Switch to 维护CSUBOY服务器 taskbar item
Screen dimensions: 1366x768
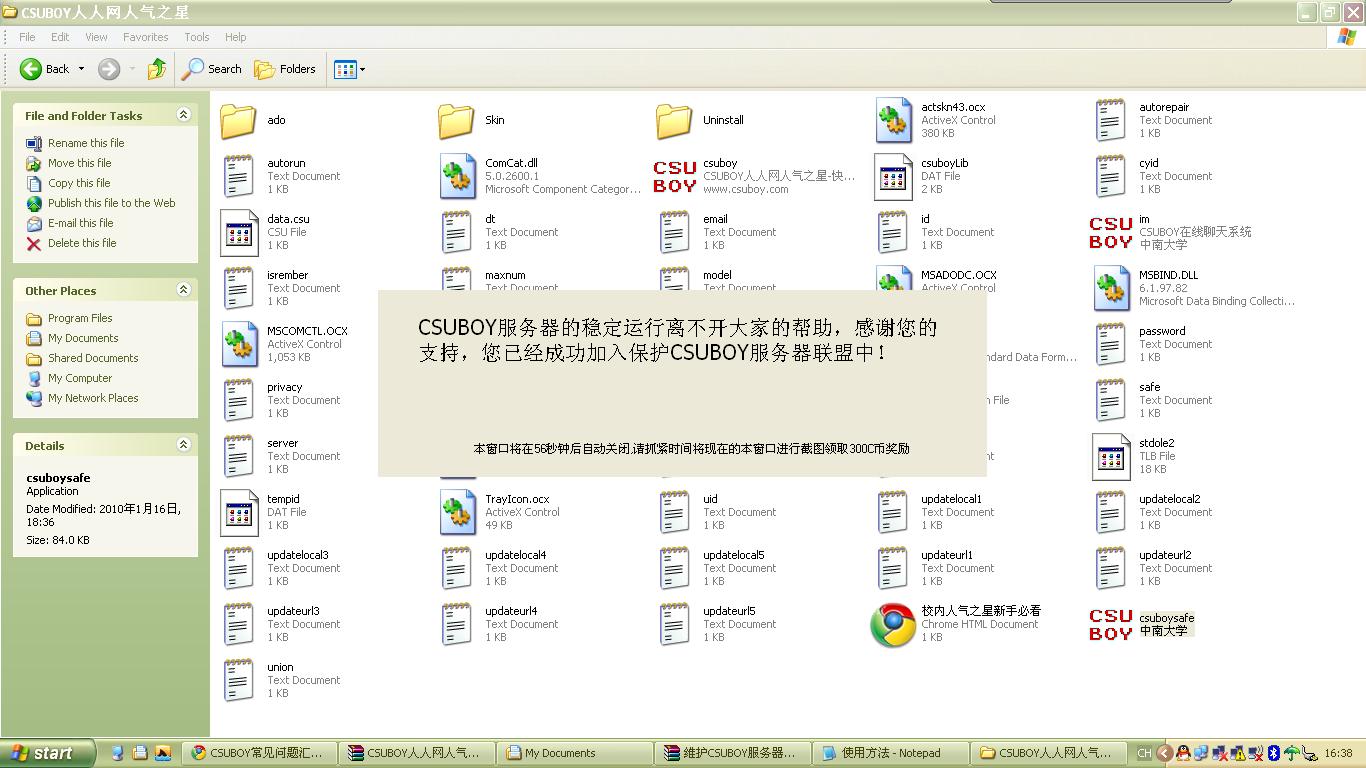click(x=733, y=753)
